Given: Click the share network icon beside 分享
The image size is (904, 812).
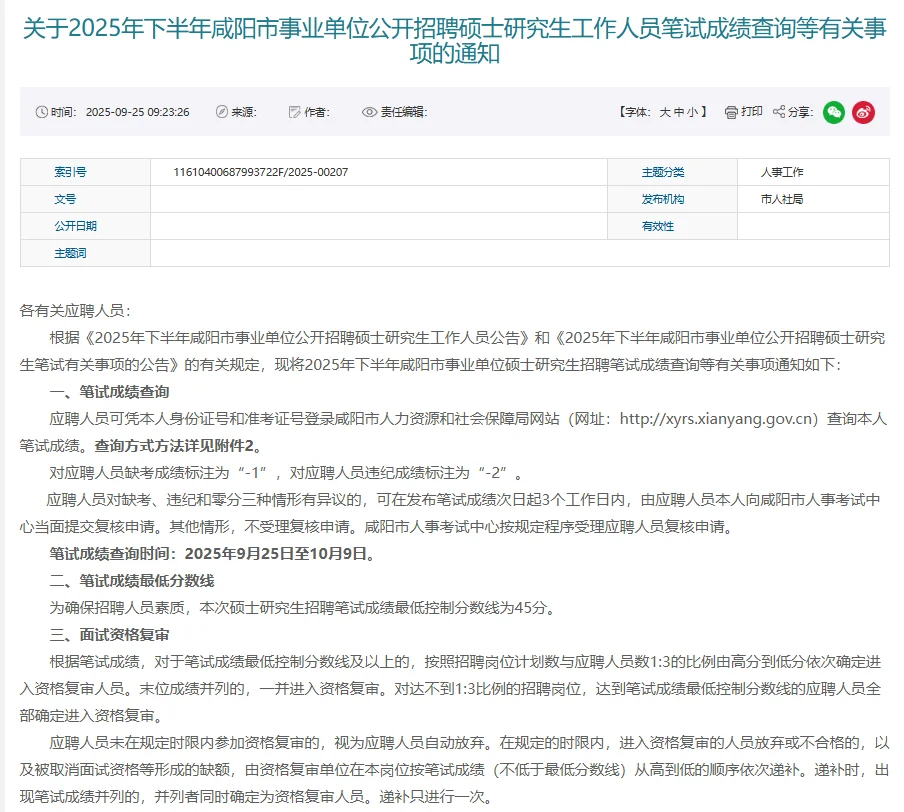Looking at the screenshot, I should click(x=778, y=112).
